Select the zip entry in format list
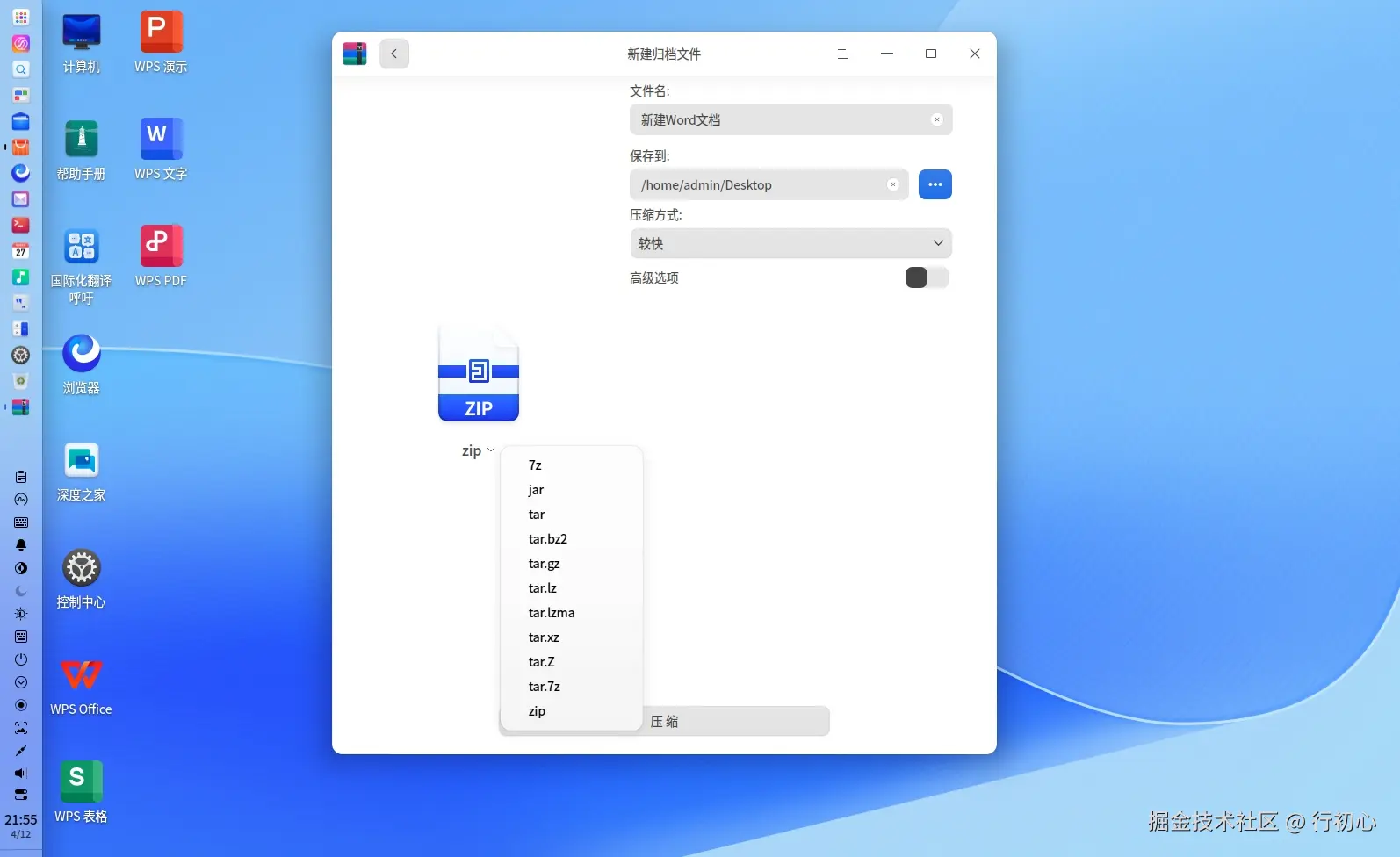Viewport: 1400px width, 857px height. pos(572,711)
